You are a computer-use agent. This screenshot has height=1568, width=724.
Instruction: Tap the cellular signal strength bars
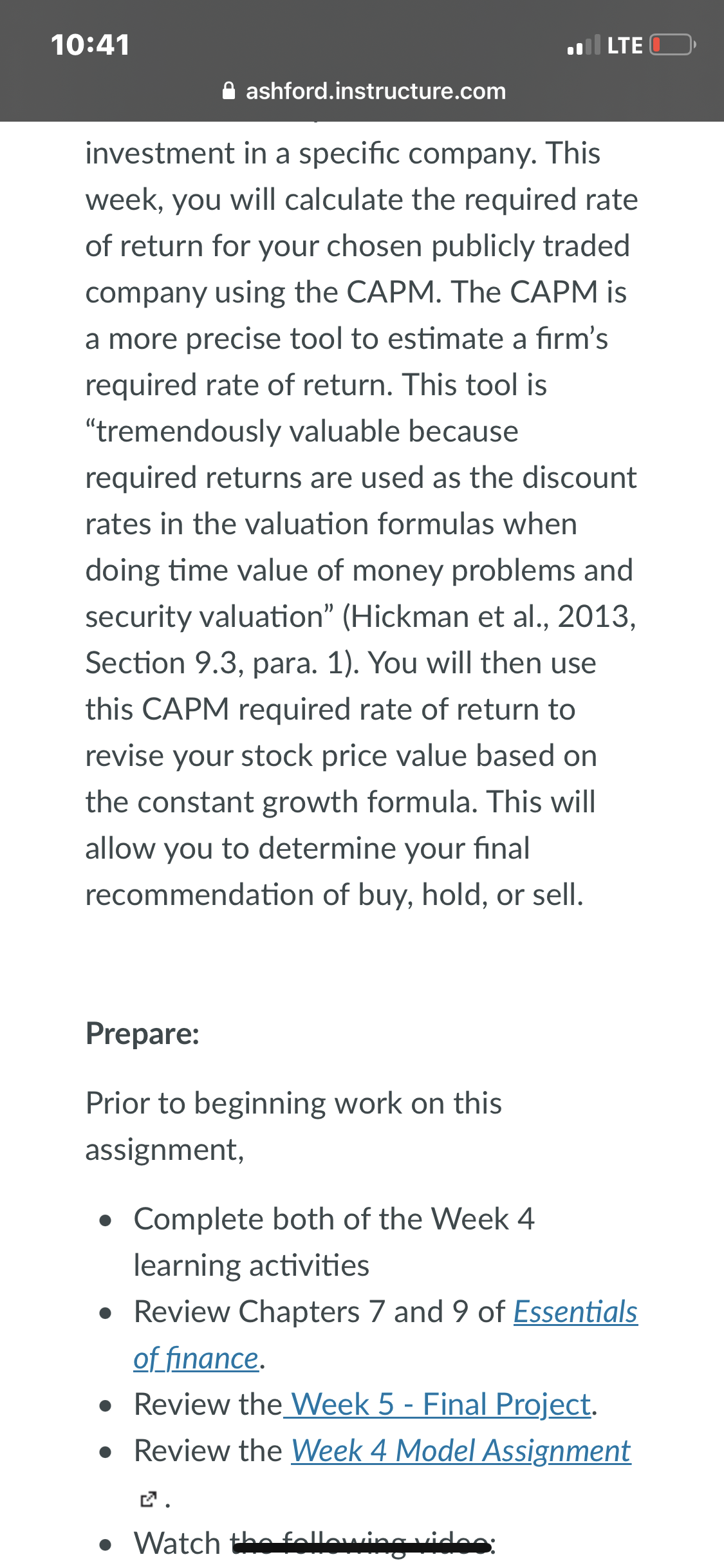tap(584, 45)
